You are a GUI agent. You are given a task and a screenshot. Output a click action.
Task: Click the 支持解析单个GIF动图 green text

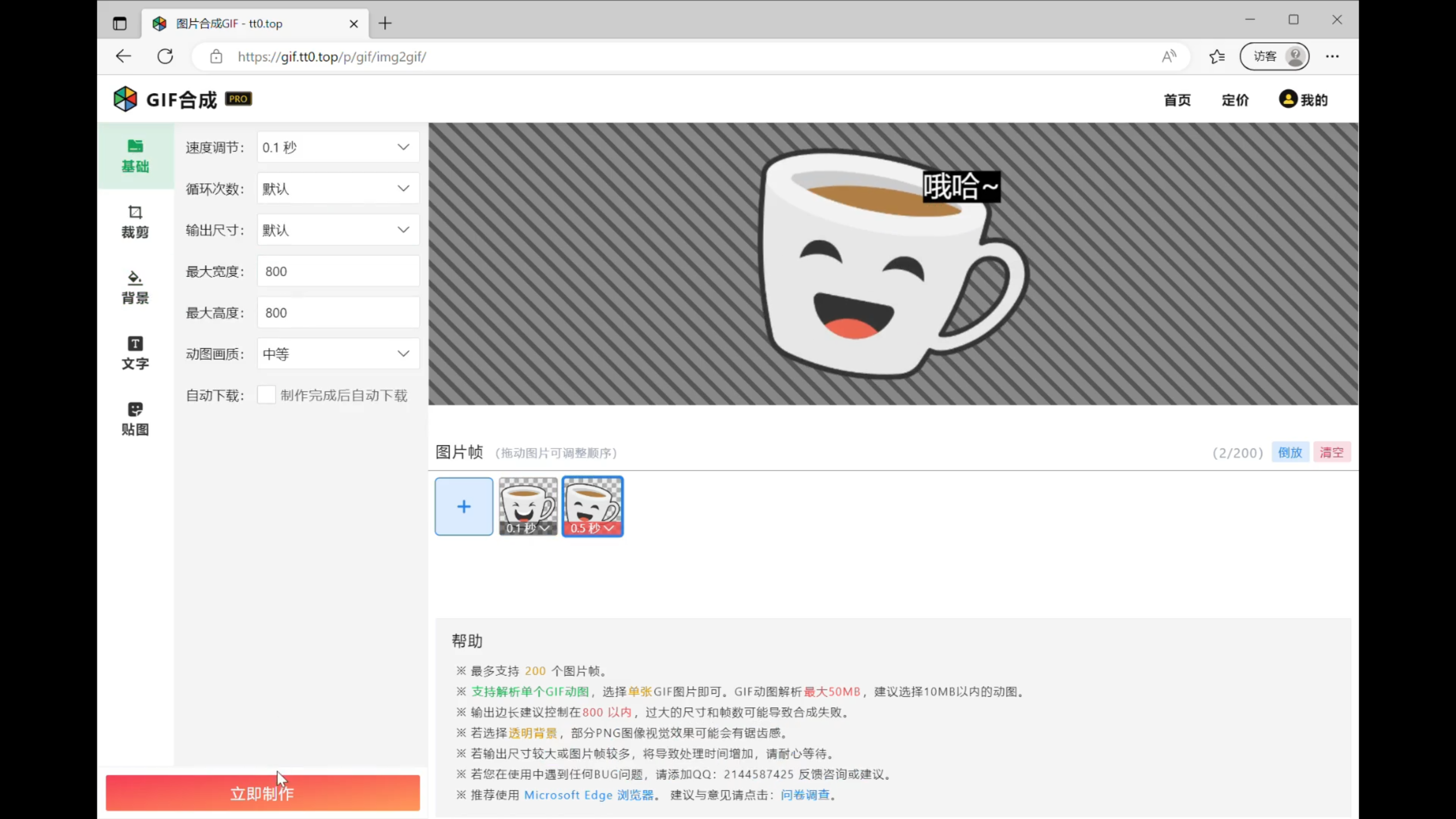point(530,691)
